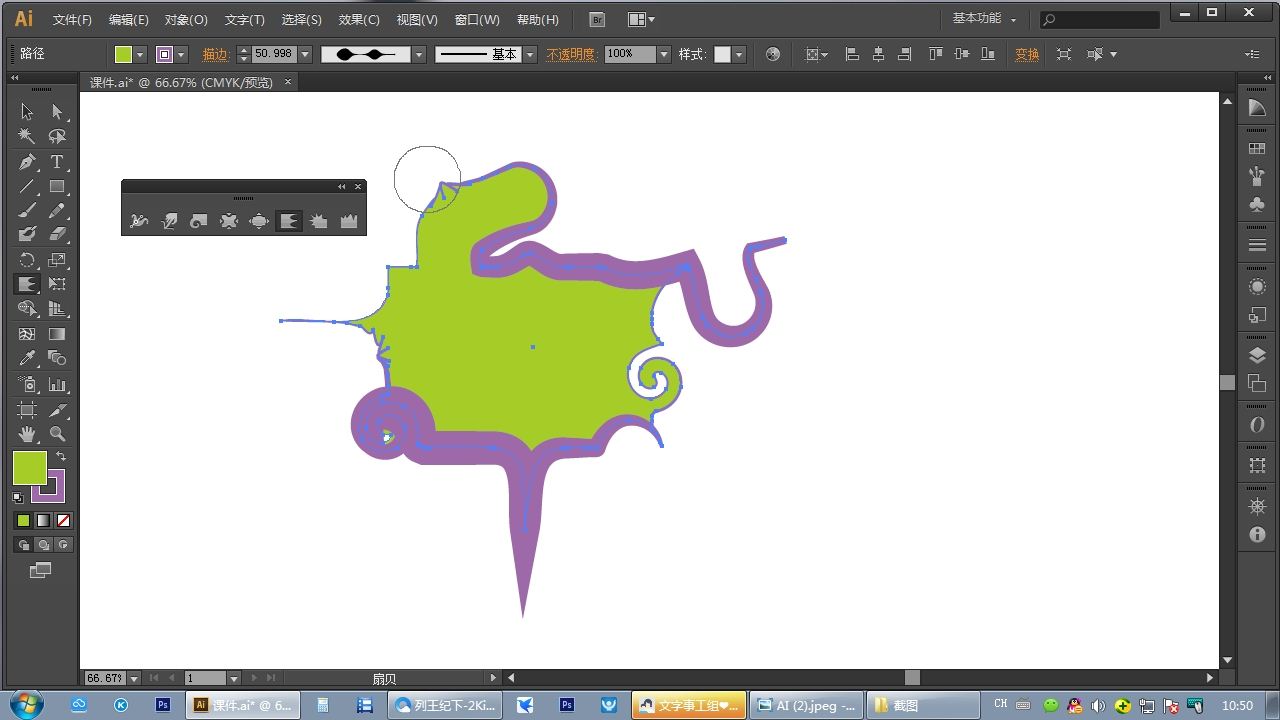Click the 变换 transform link
1280x720 pixels.
1027,54
